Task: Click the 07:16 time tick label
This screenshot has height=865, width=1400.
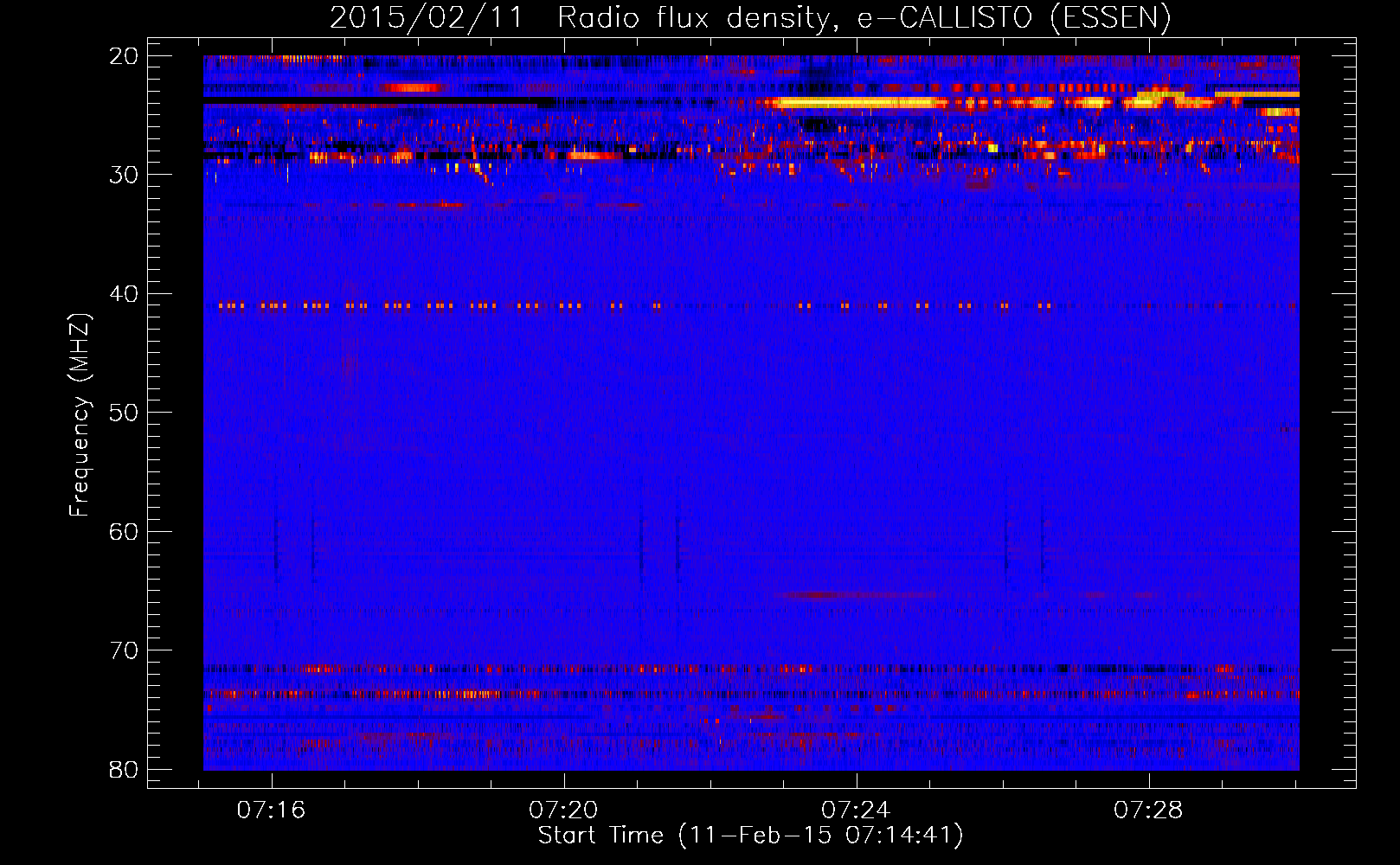Action: point(272,811)
